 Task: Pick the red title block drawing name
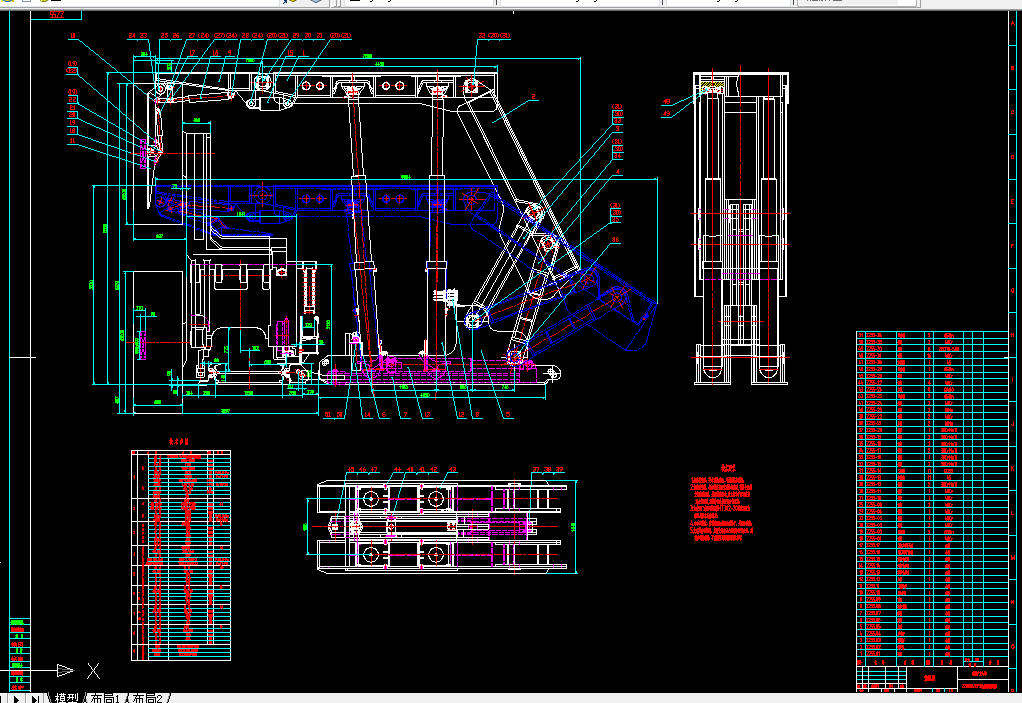929,678
